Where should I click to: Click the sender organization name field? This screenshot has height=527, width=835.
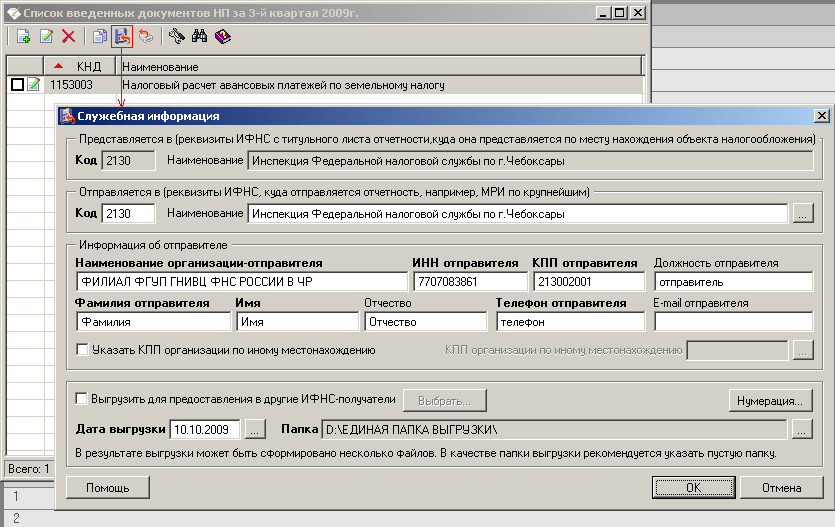coord(242,282)
